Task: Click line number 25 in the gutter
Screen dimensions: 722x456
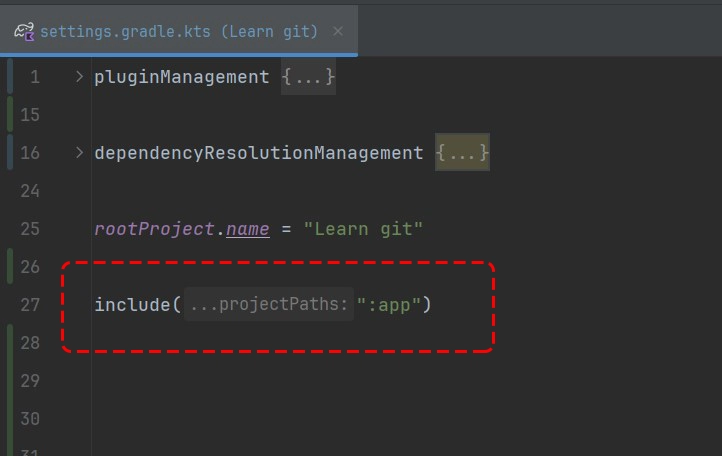Action: tap(30, 229)
